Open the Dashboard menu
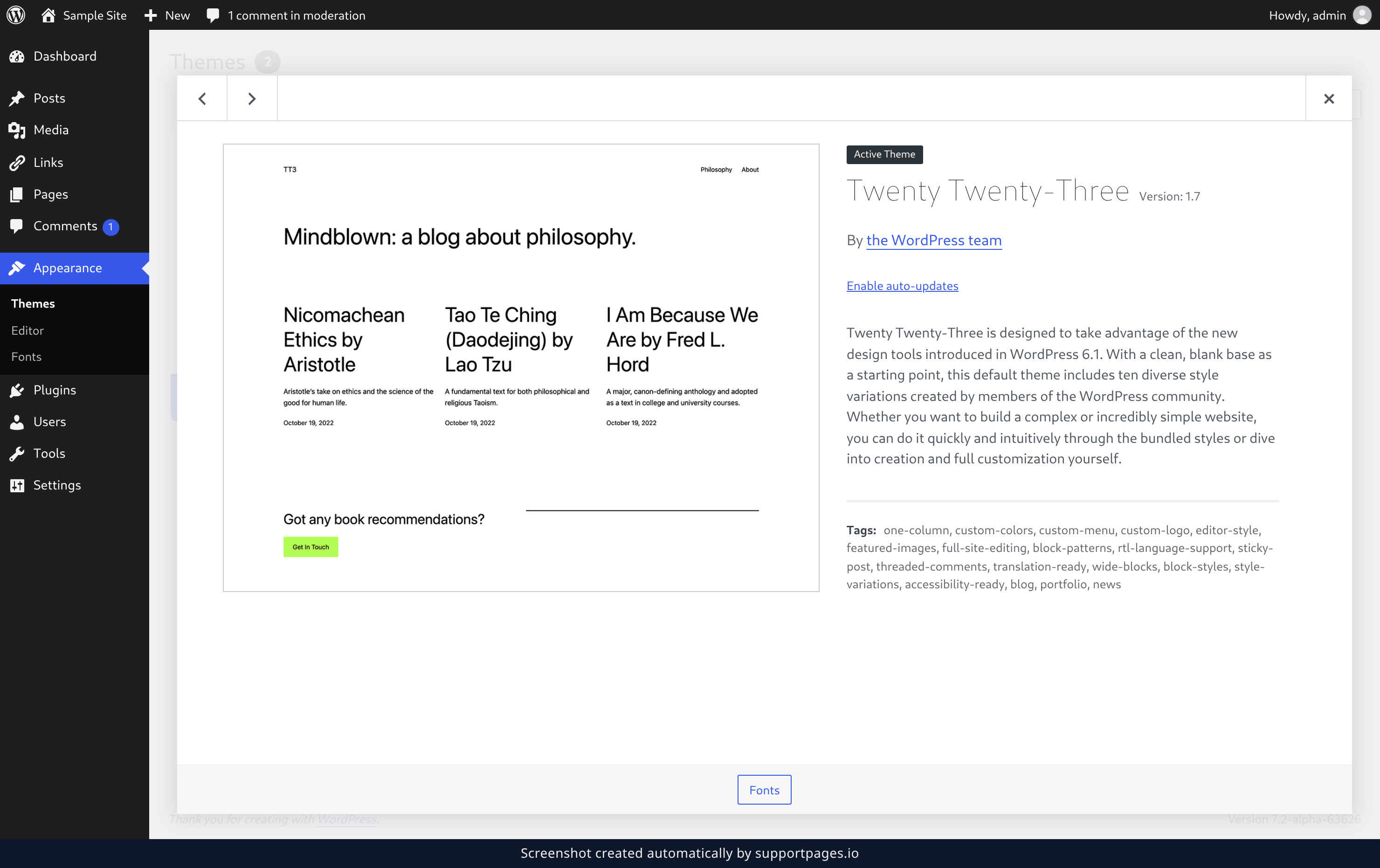The image size is (1380, 868). coord(75,56)
